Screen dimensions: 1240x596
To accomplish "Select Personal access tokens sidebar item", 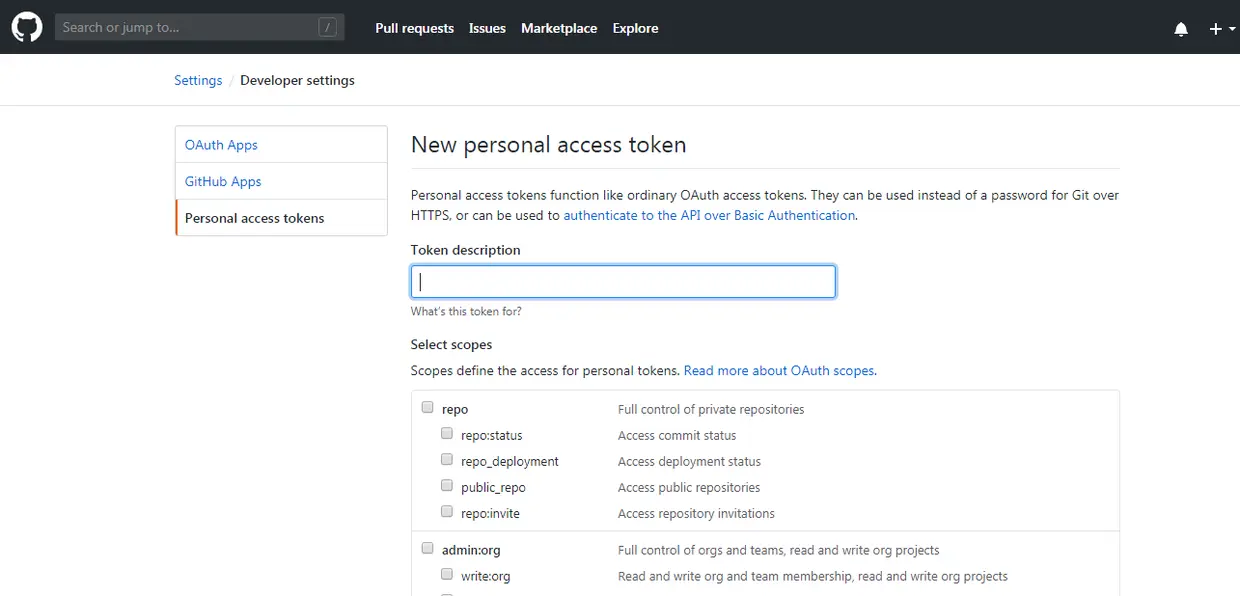I will pos(254,218).
